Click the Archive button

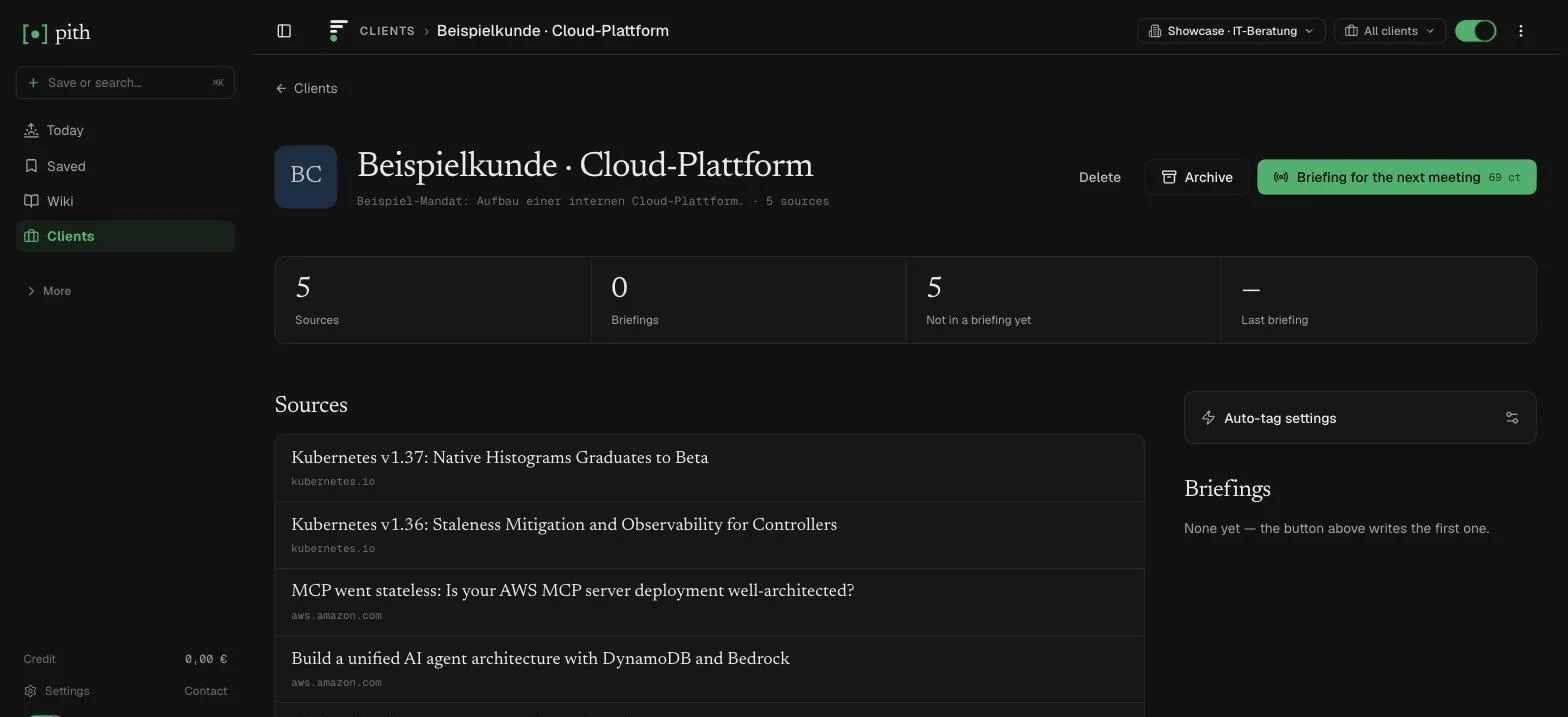(x=1197, y=177)
